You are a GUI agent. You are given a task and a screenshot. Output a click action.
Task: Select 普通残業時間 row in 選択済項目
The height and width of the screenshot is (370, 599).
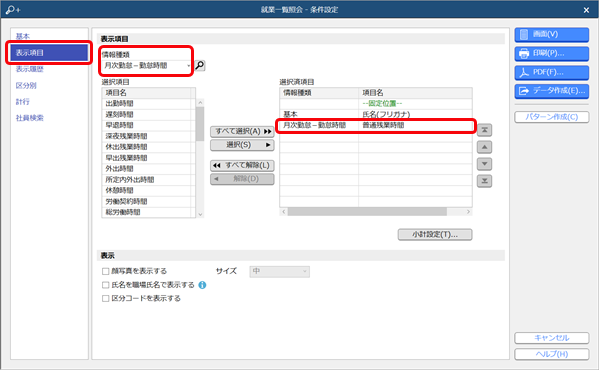click(376, 125)
